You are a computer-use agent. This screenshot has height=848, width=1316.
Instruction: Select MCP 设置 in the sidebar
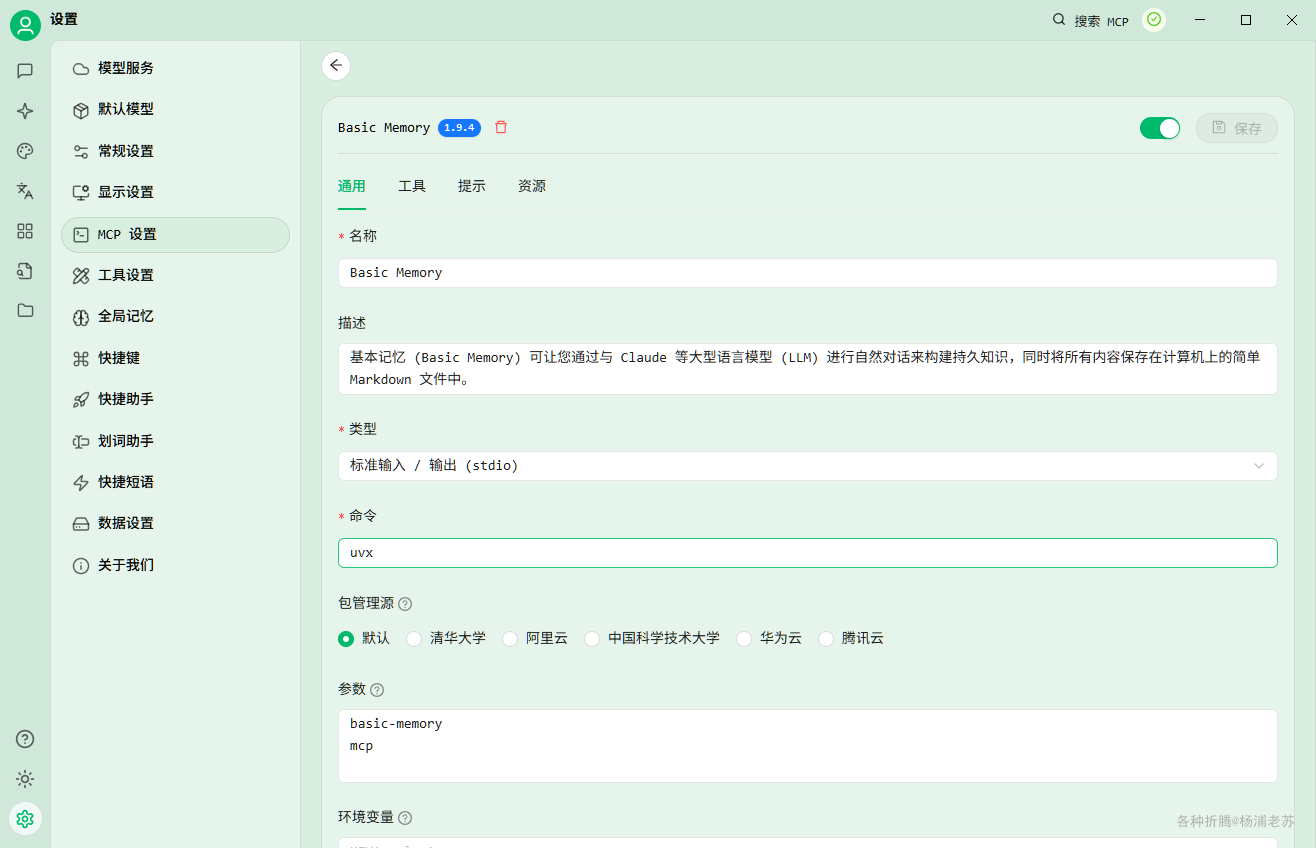click(175, 234)
